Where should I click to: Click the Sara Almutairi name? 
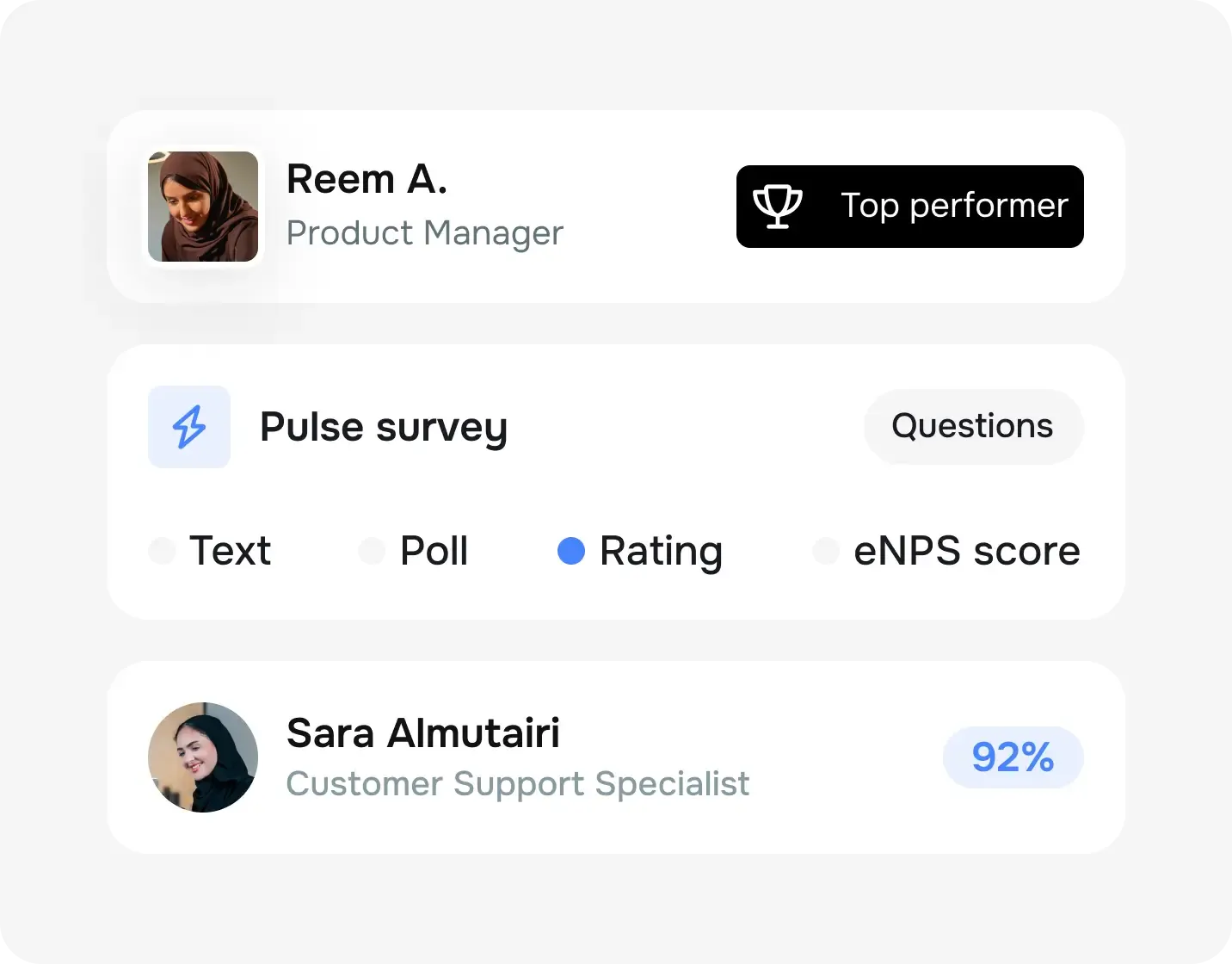[x=422, y=733]
